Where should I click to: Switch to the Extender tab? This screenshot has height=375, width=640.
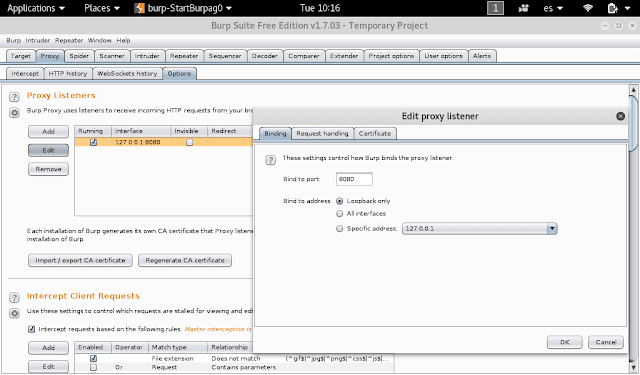(344, 56)
